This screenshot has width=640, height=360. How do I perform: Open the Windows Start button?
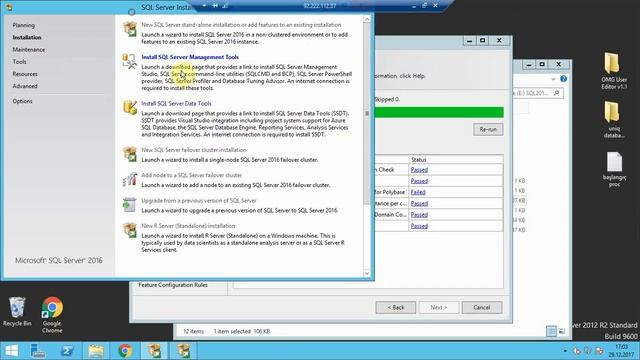click(x=11, y=351)
